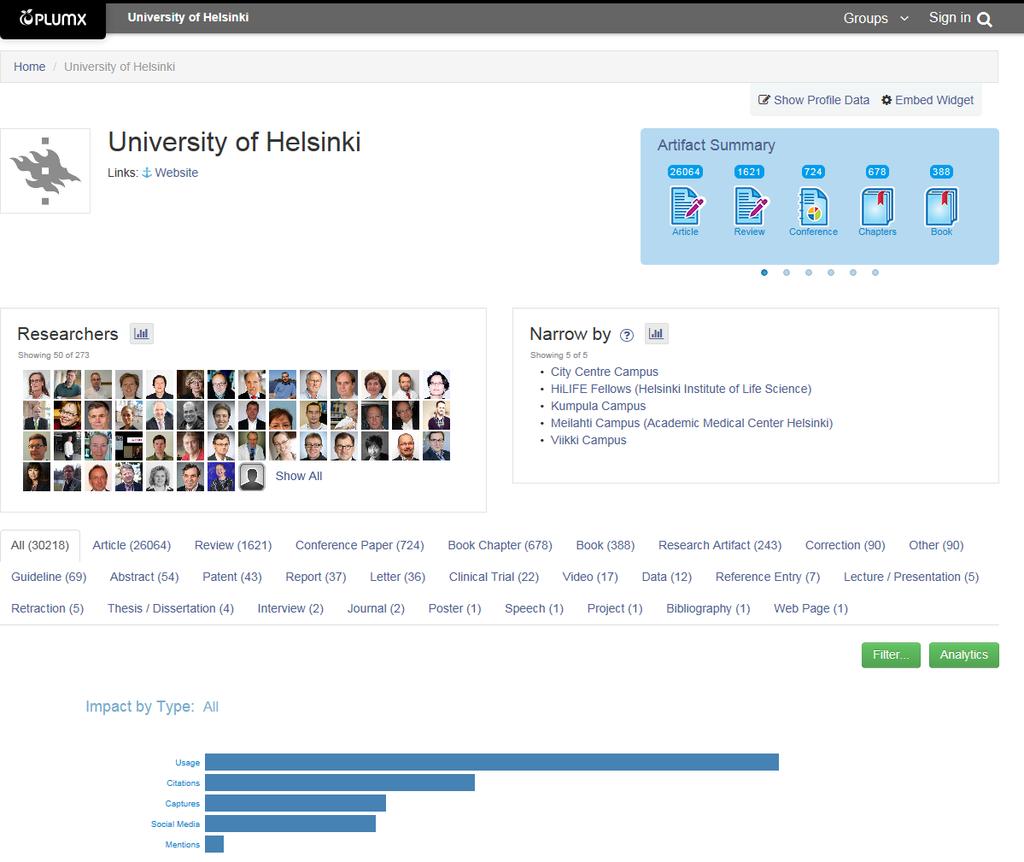Screen dimensions: 1024x862
Task: Click Show Profile Data
Action: (x=814, y=100)
